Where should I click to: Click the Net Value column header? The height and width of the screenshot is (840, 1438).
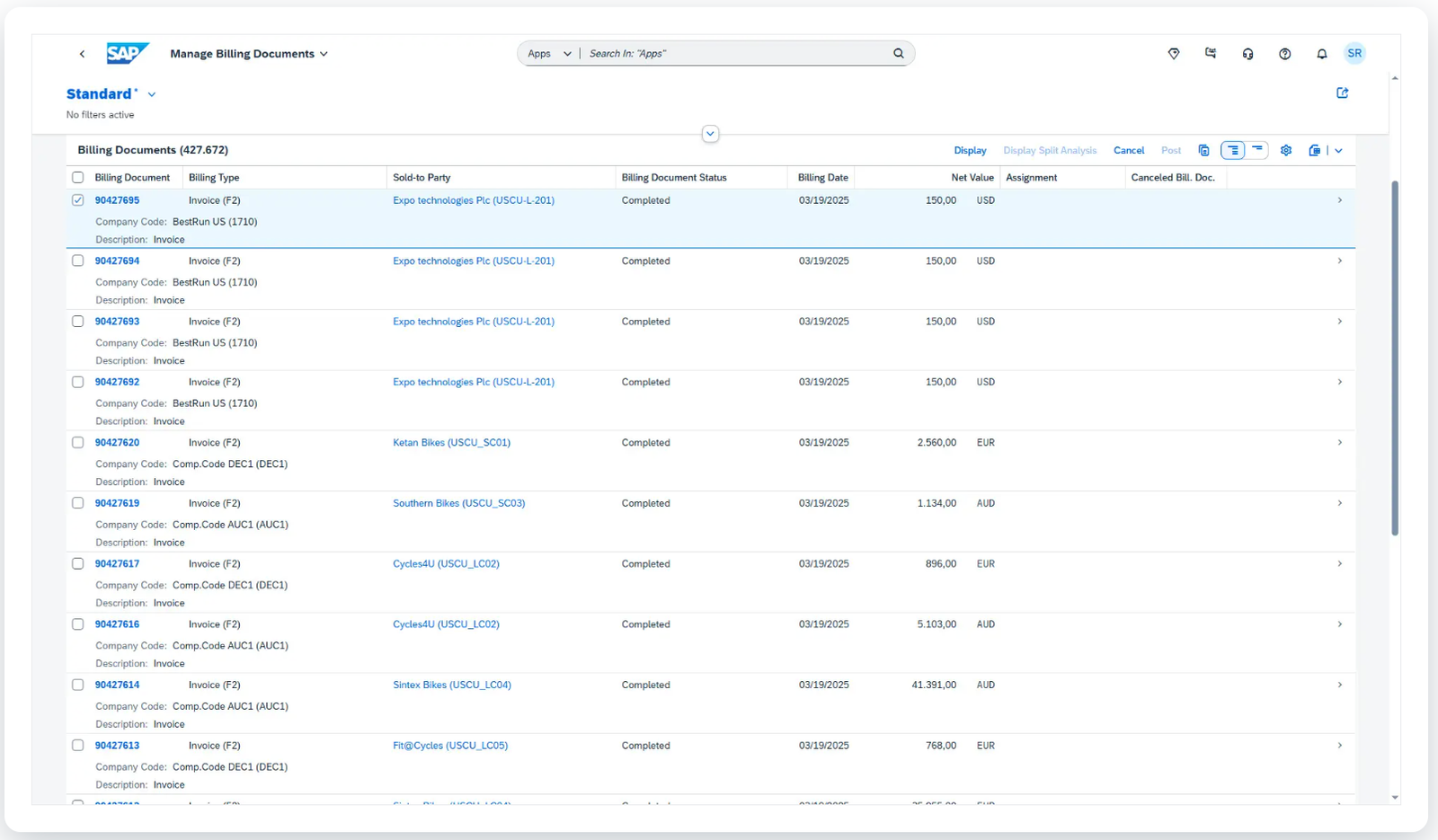point(972,178)
